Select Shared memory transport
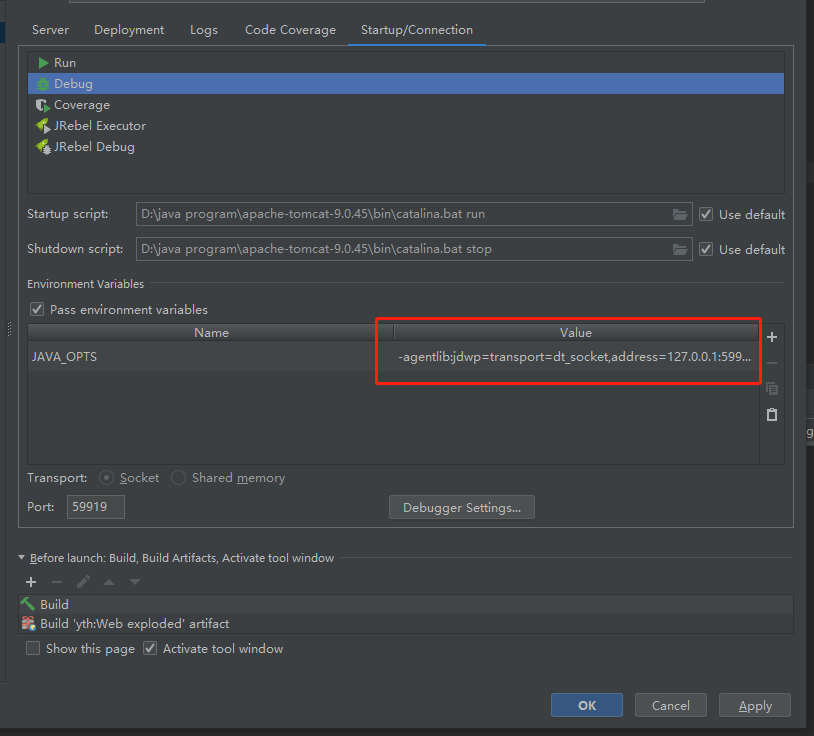The width and height of the screenshot is (814, 736). click(x=178, y=477)
